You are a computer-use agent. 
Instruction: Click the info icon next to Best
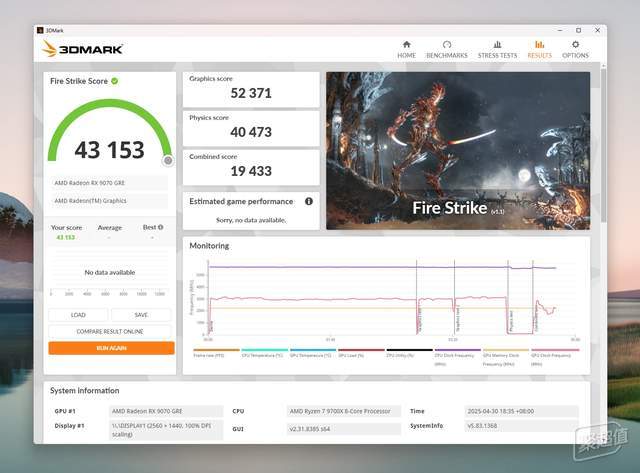[x=160, y=227]
